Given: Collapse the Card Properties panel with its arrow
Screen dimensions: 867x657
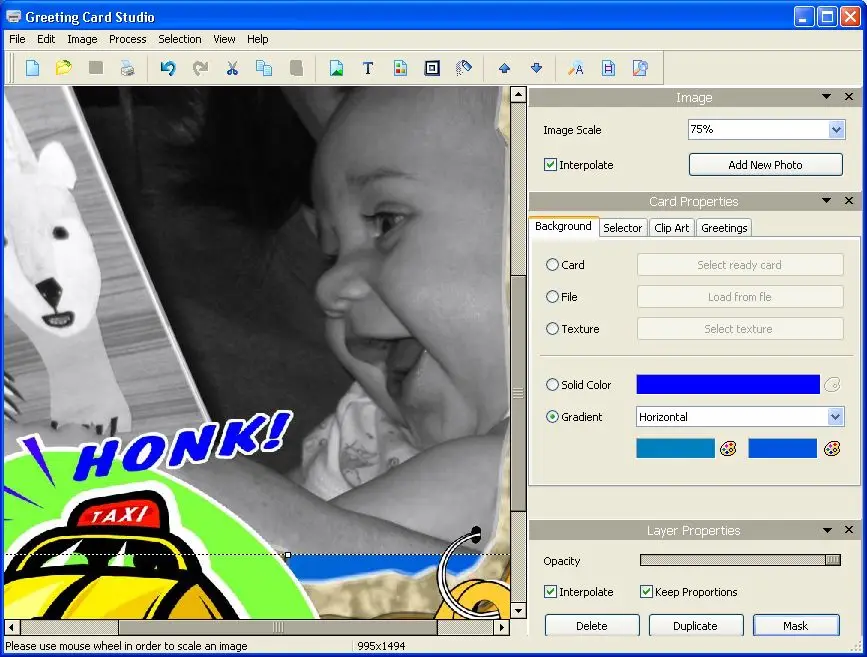Looking at the screenshot, I should pyautogui.click(x=827, y=201).
